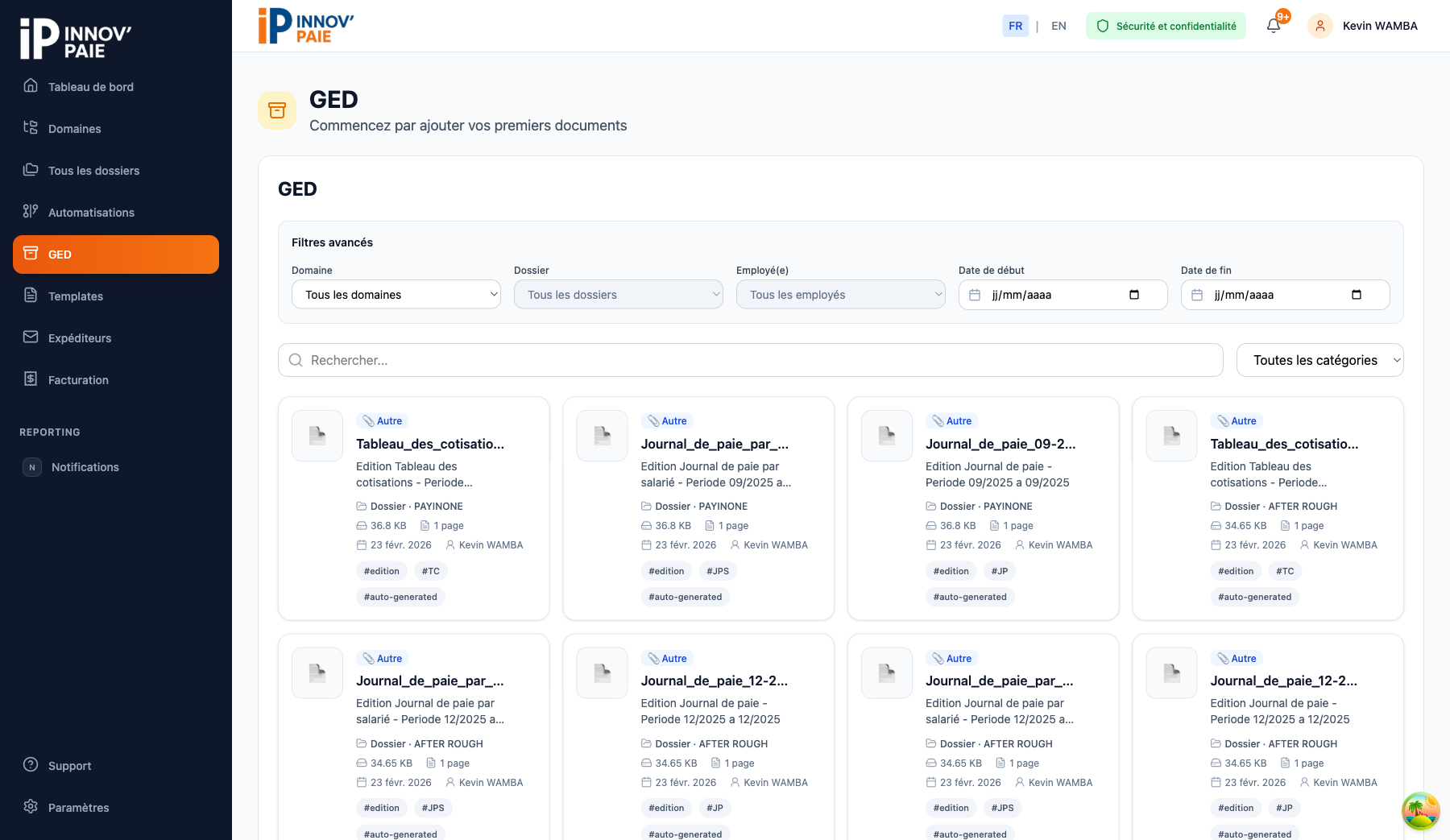Click the magnifier icon in search bar
Screen dimensions: 1450x840
pyautogui.click(x=296, y=360)
